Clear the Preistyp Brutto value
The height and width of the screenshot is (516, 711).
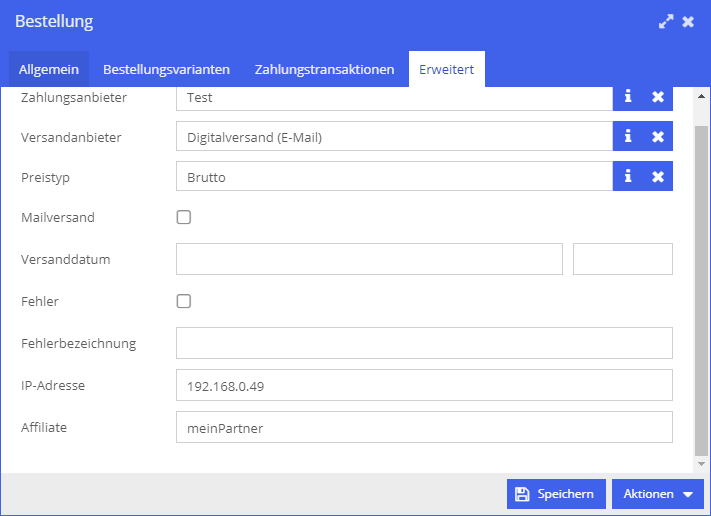pyautogui.click(x=658, y=176)
